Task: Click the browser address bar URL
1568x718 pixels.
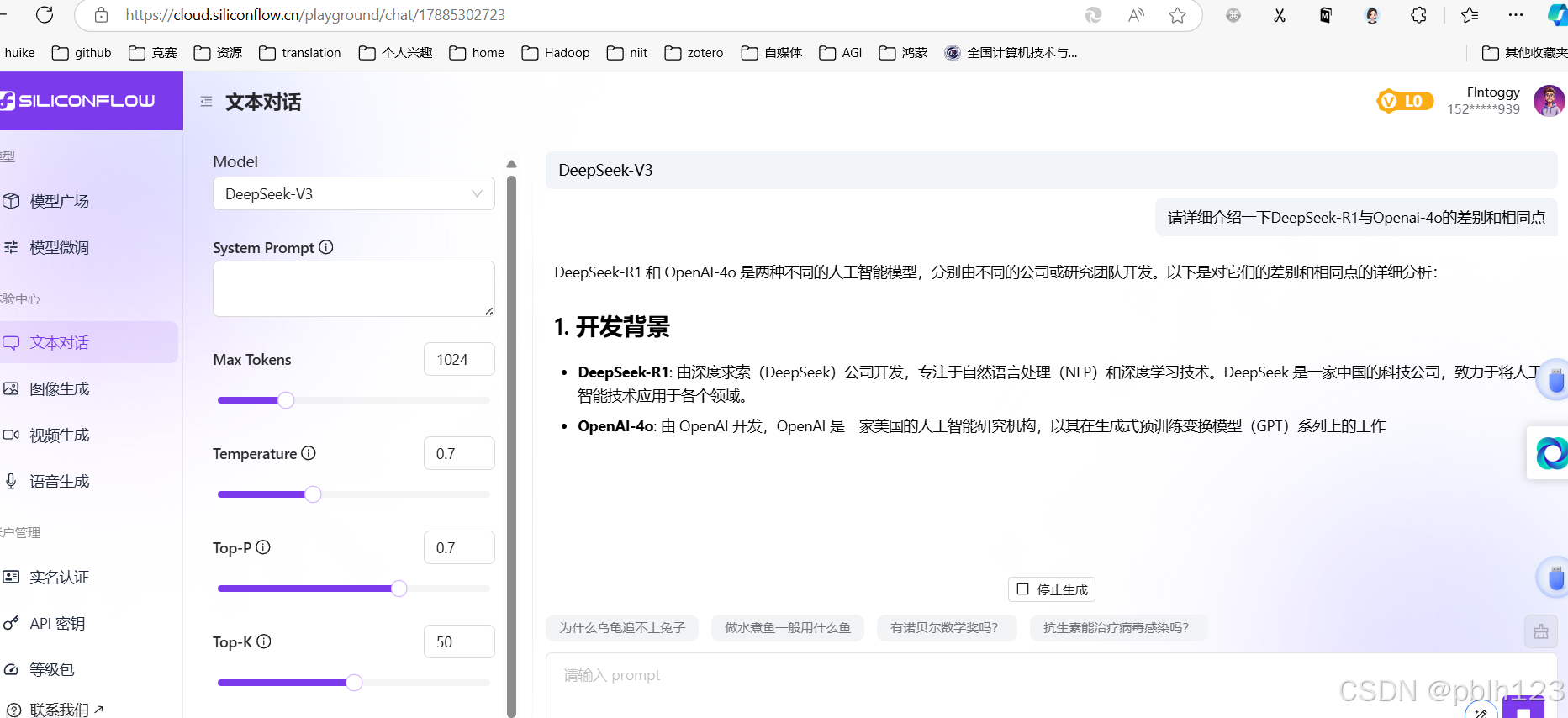Action: [315, 15]
